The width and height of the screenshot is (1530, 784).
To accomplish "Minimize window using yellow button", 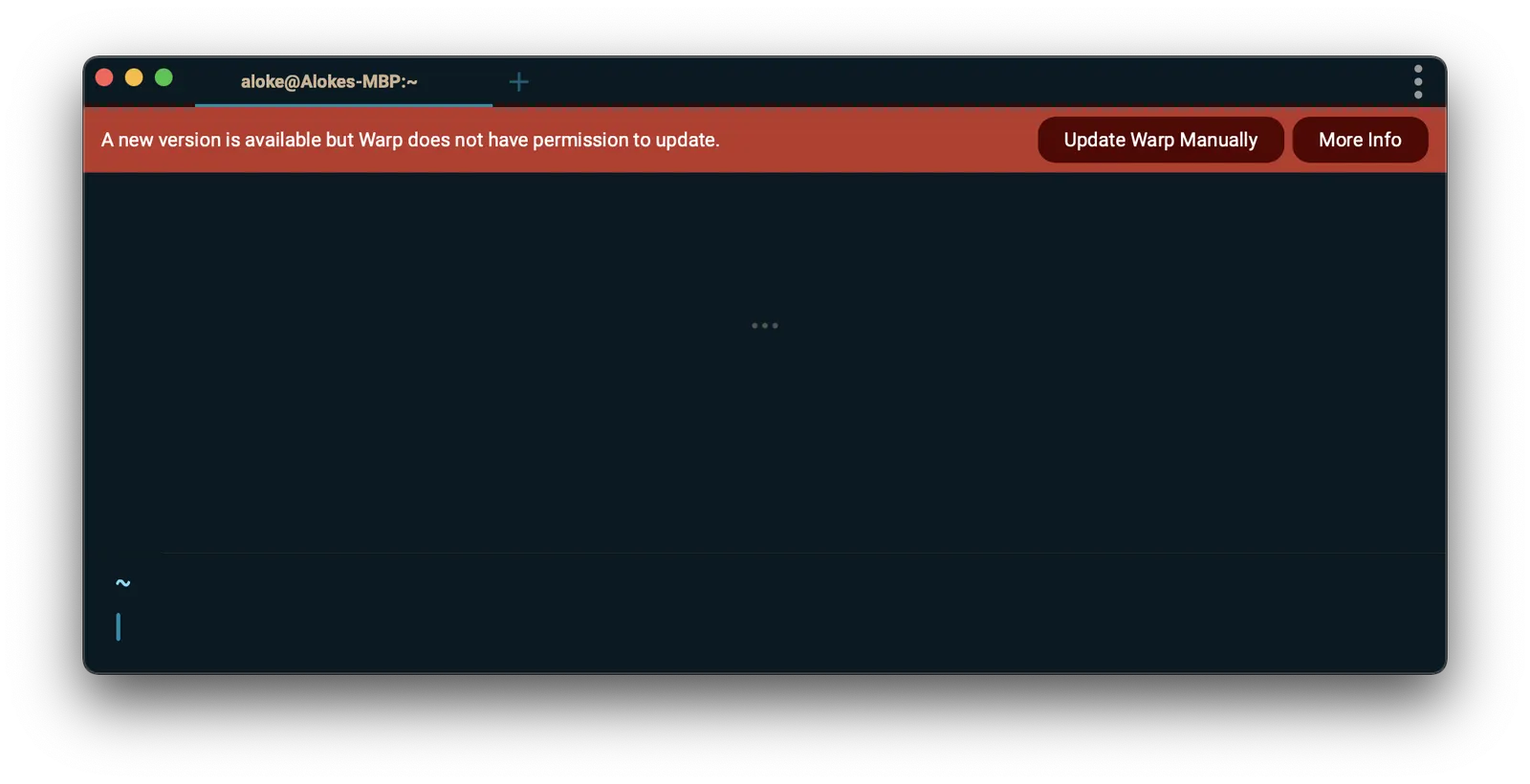I will [134, 77].
